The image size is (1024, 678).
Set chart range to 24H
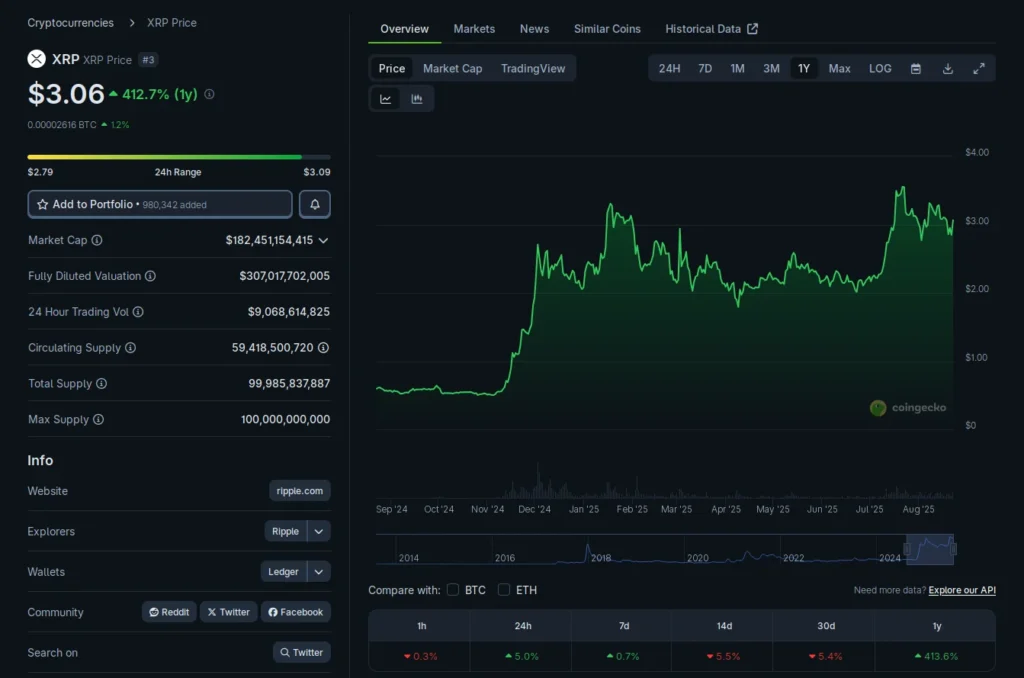tap(669, 69)
